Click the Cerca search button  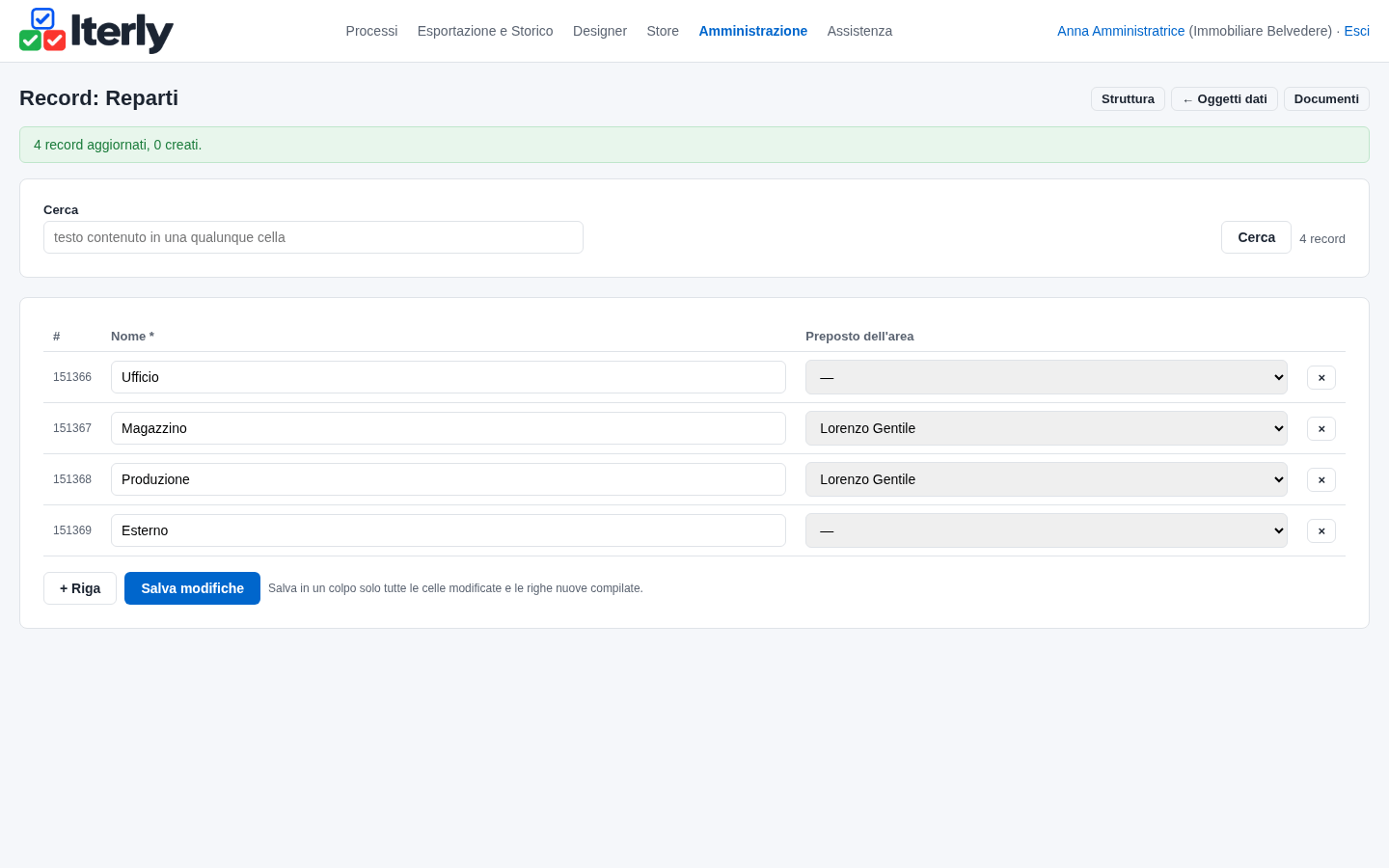coord(1256,237)
